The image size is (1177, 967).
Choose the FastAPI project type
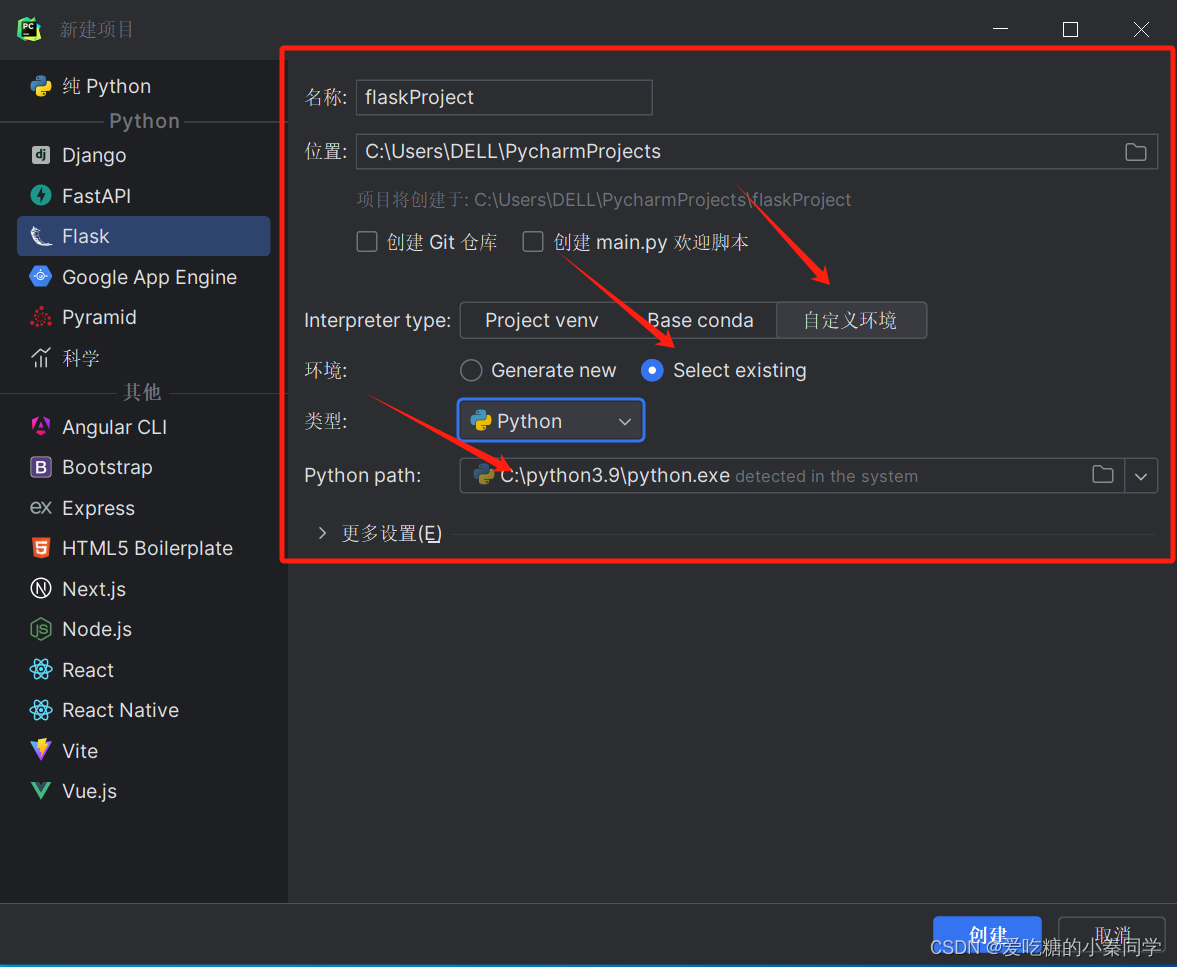(143, 196)
